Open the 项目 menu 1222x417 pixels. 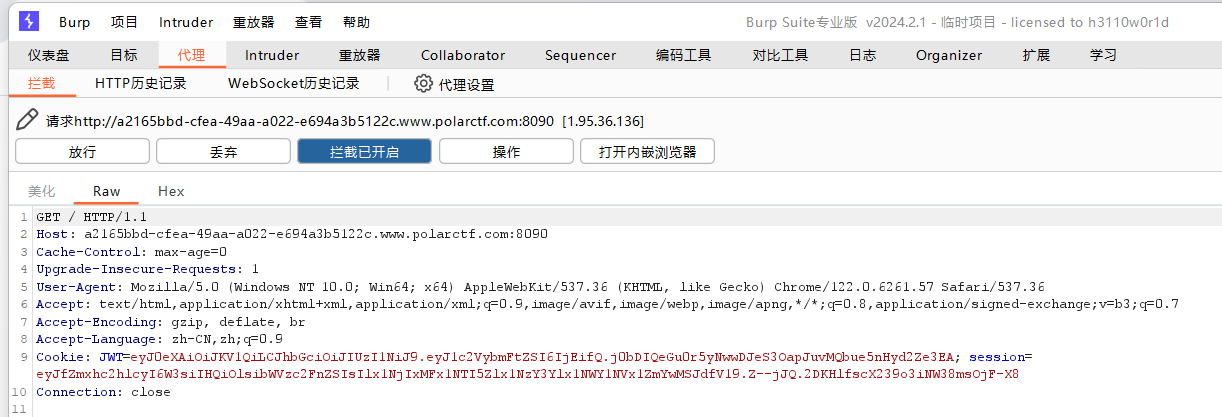click(x=125, y=22)
